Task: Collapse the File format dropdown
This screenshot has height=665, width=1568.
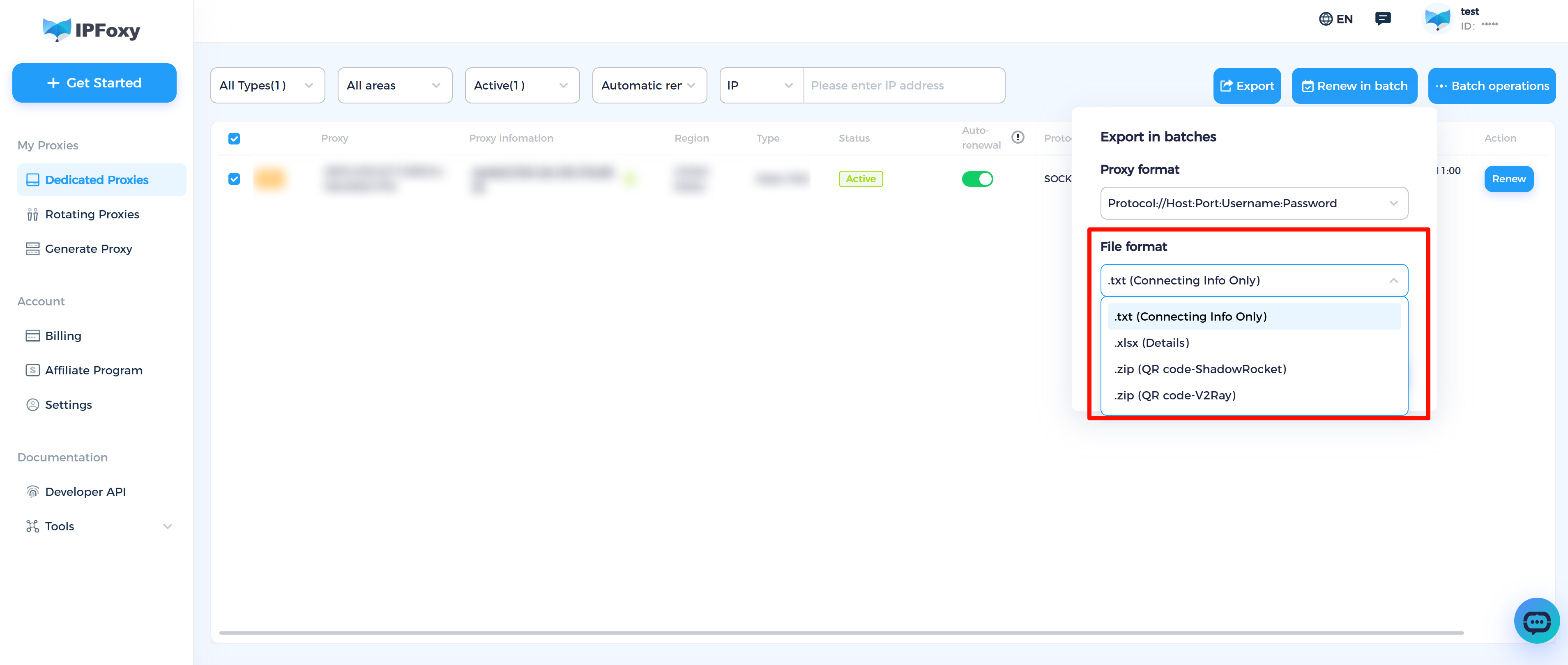Action: point(1253,280)
